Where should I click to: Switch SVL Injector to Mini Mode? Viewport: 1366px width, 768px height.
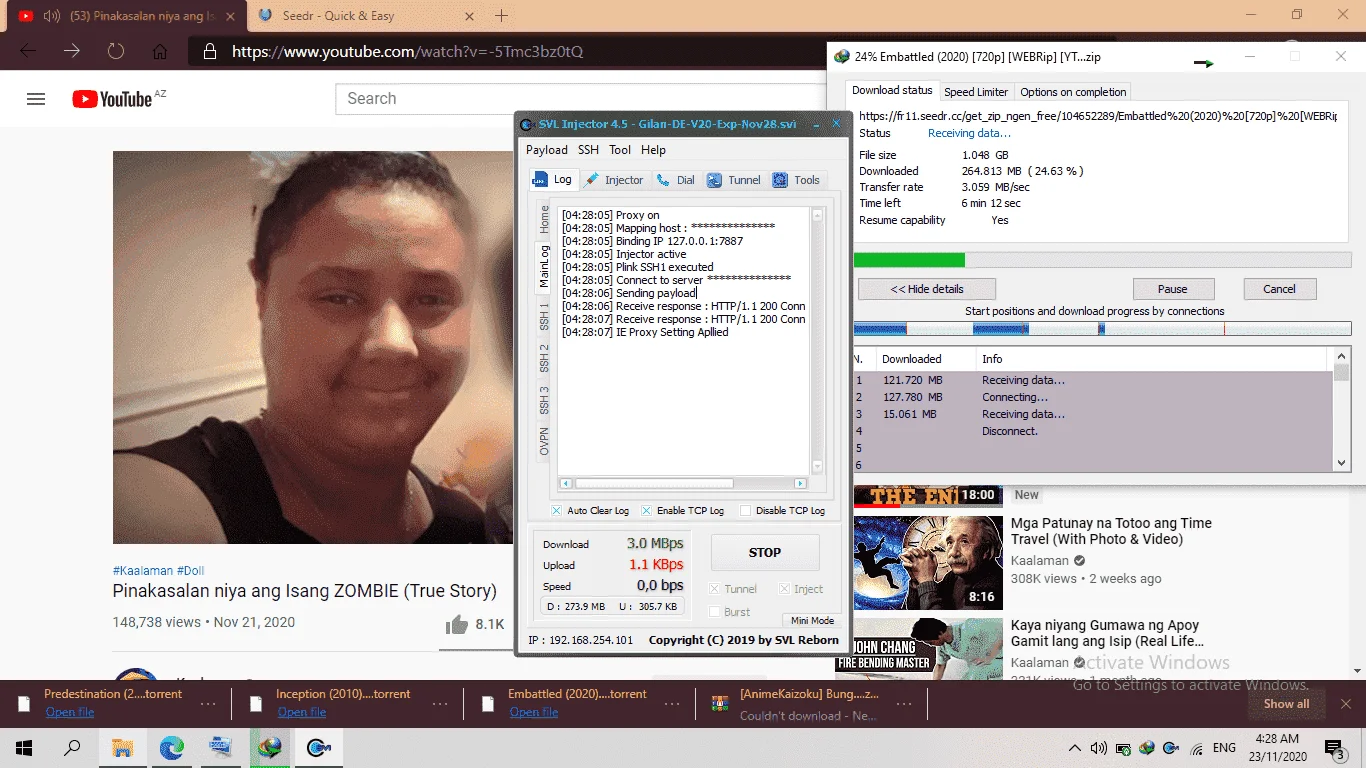click(812, 621)
